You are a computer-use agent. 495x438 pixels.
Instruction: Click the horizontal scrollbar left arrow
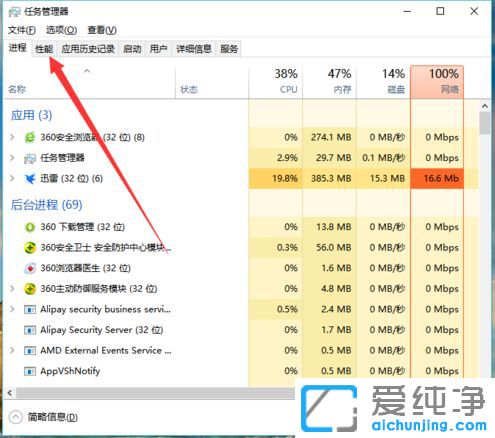pyautogui.click(x=10, y=393)
